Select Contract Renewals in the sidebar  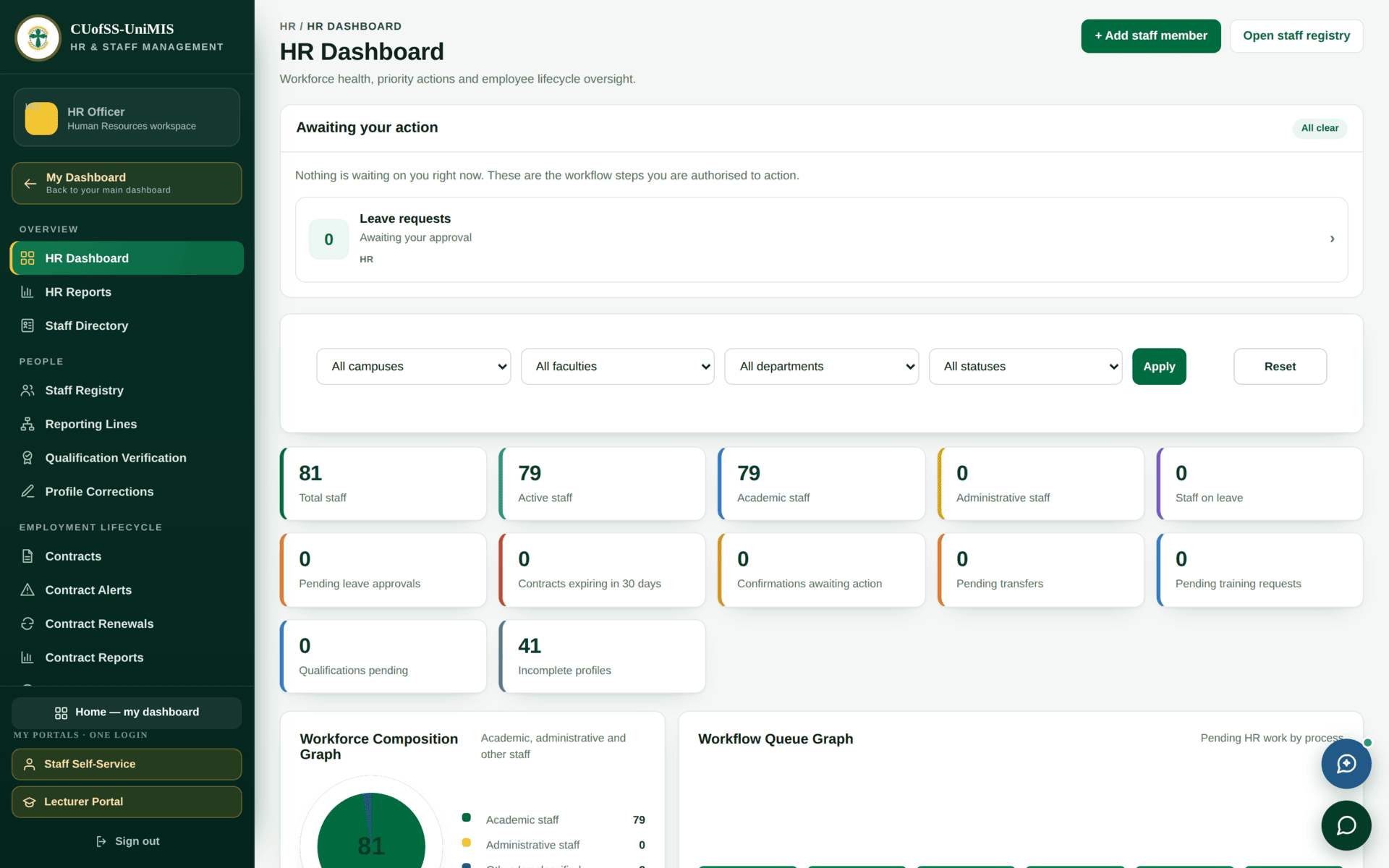tap(127, 624)
